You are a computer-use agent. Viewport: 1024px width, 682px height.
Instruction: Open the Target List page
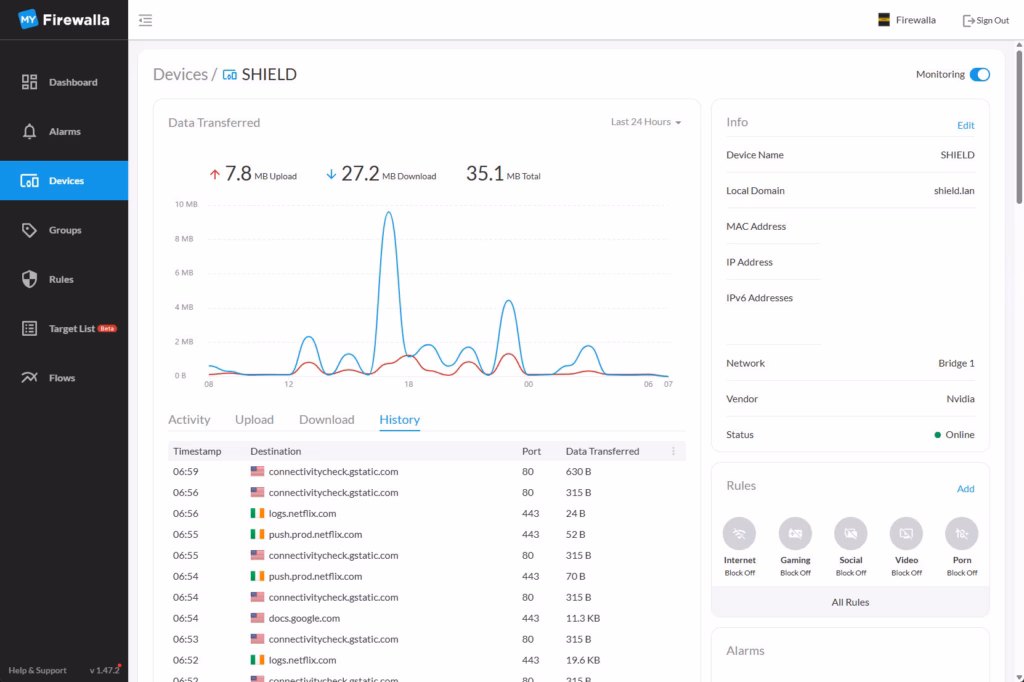[x=70, y=329]
